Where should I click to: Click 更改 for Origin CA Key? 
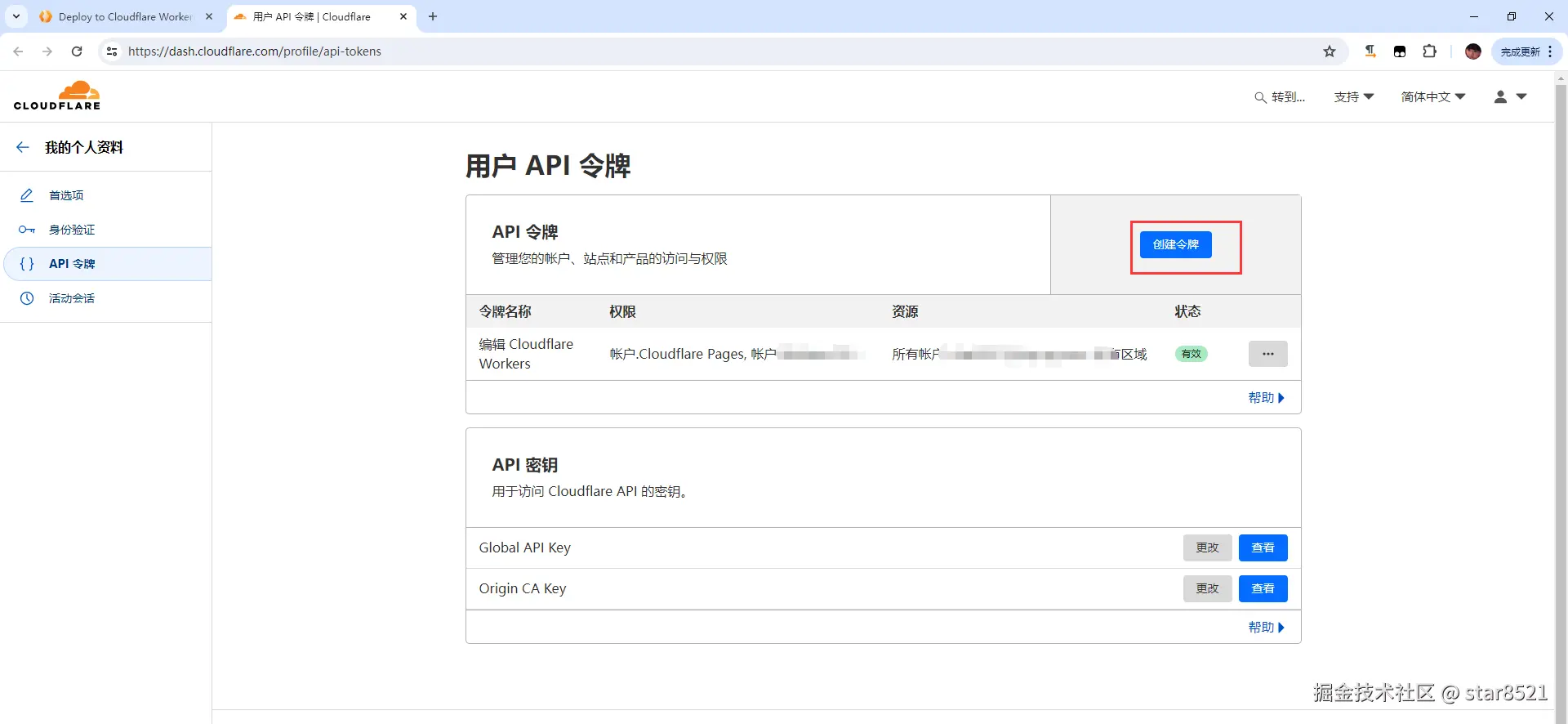pos(1207,588)
